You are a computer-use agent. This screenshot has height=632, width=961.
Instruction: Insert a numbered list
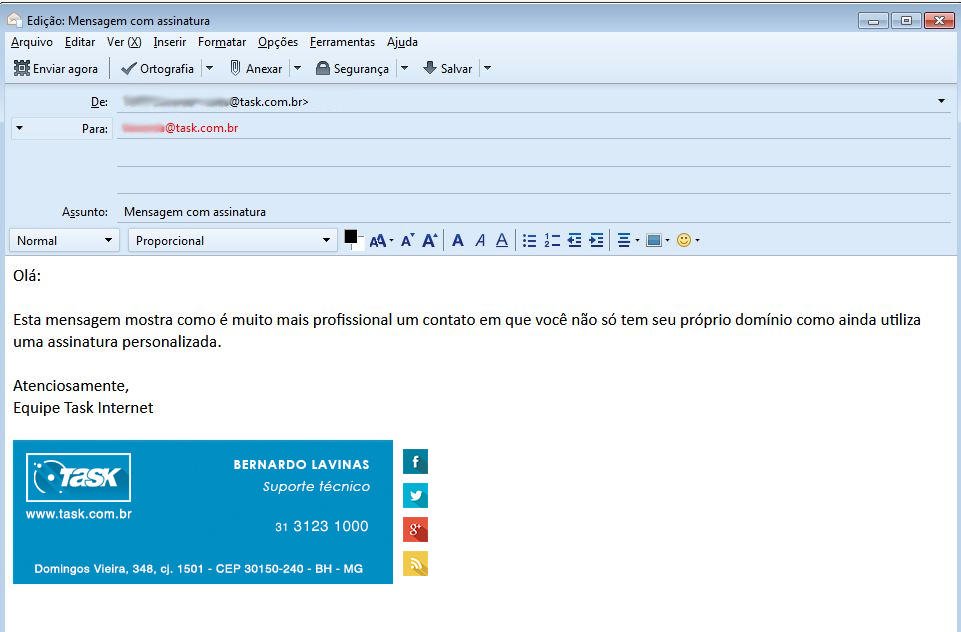coord(552,240)
